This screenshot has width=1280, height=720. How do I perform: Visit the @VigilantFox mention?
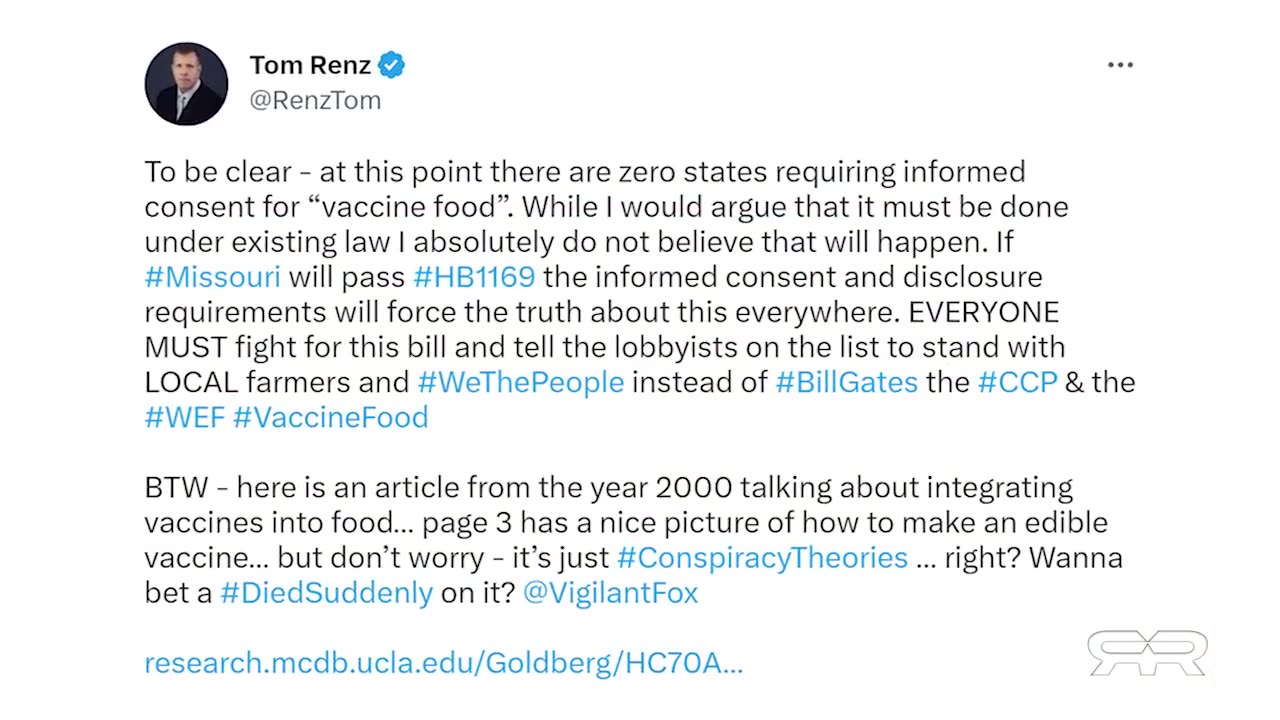(610, 592)
